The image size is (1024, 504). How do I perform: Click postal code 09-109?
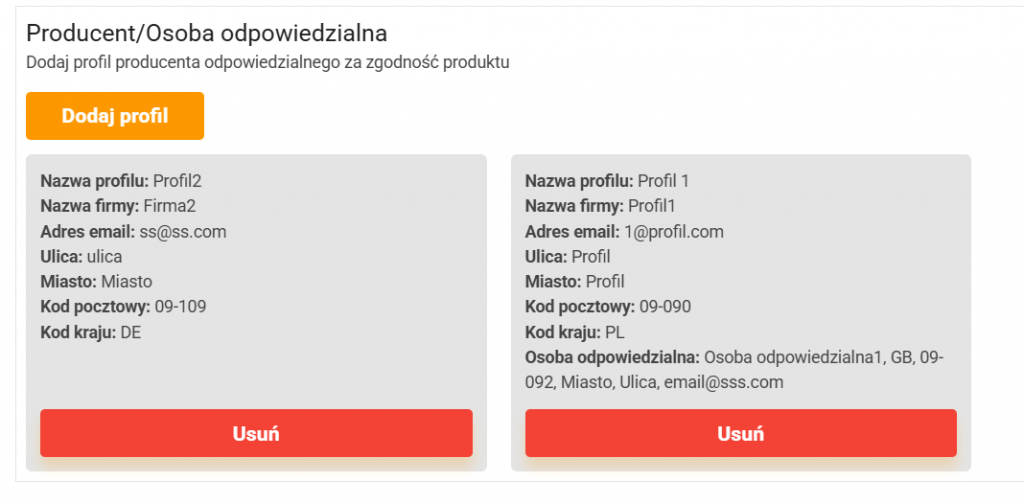pos(183,307)
